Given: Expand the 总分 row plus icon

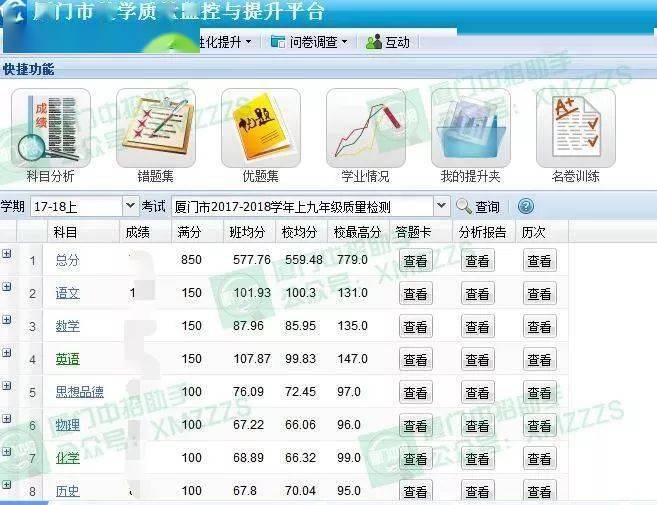Looking at the screenshot, I should tap(7, 254).
